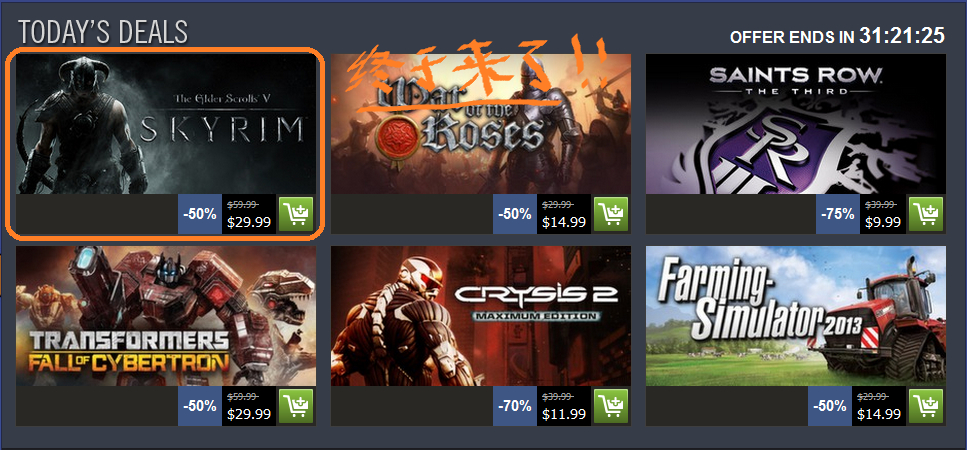Click the $11.99 Crysis 2 price
This screenshot has height=450, width=967.
(x=564, y=414)
